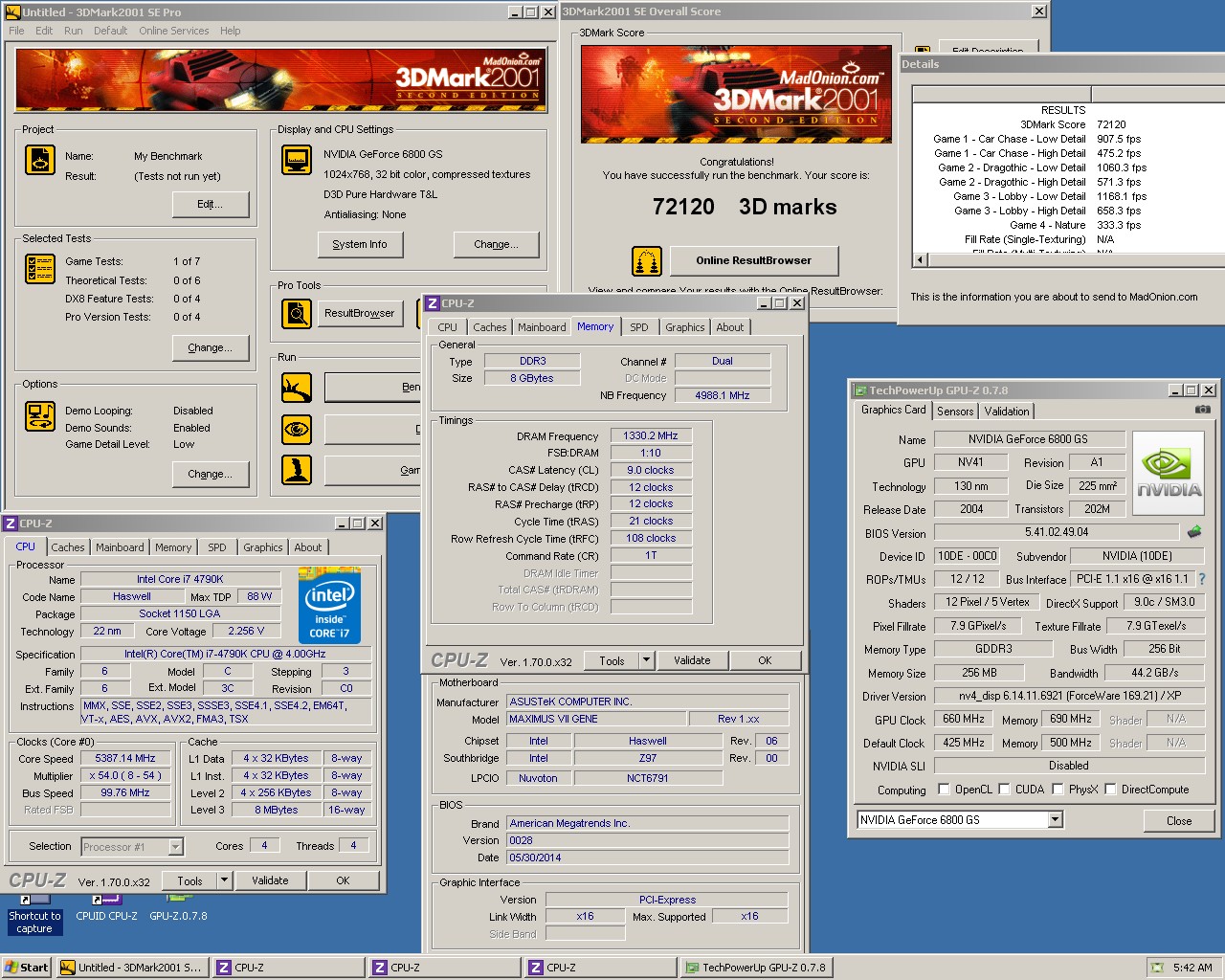
Task: Open the GeForce 6800 GS GPU dropdown
Action: [1055, 820]
